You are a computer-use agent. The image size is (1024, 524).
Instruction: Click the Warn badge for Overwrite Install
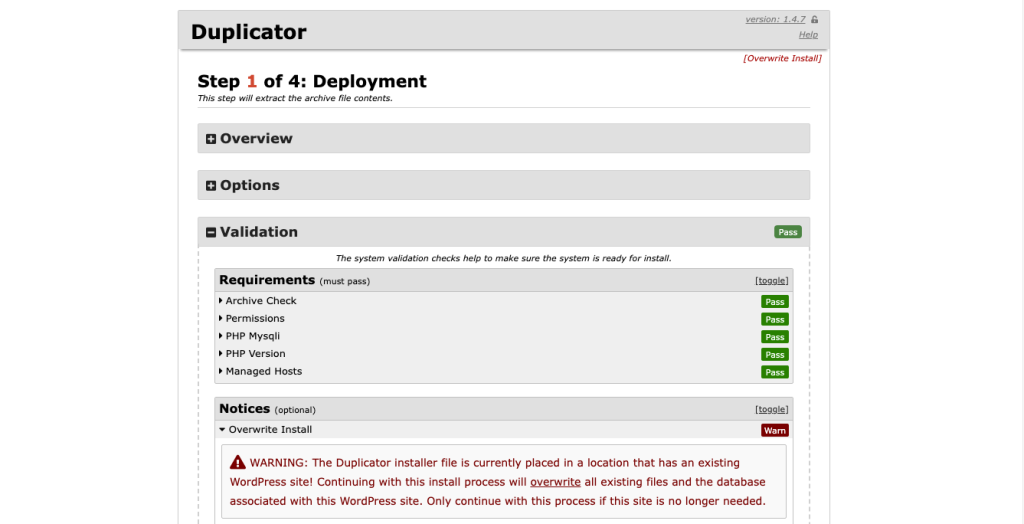coord(775,431)
